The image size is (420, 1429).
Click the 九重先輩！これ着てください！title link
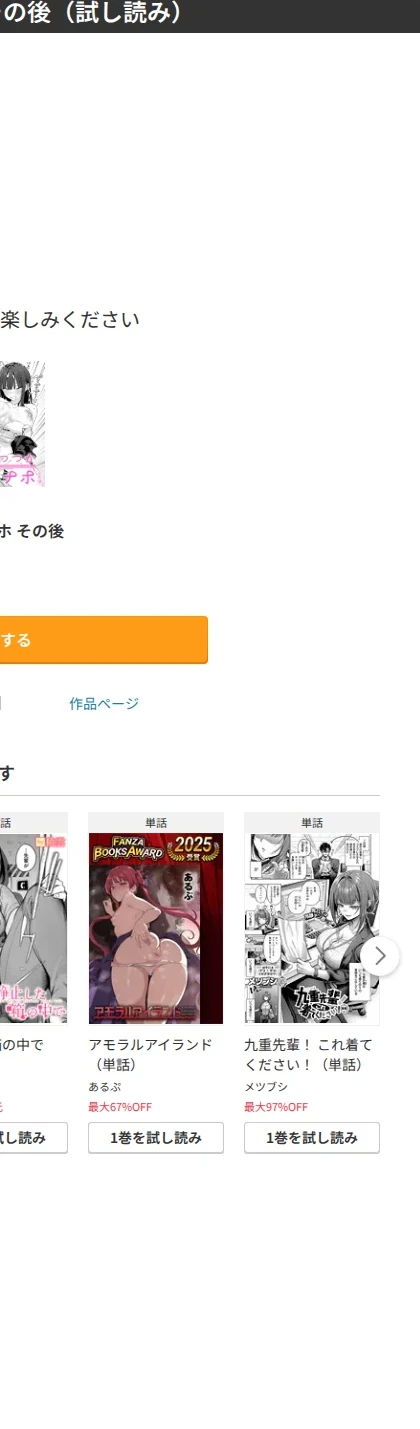click(309, 1054)
